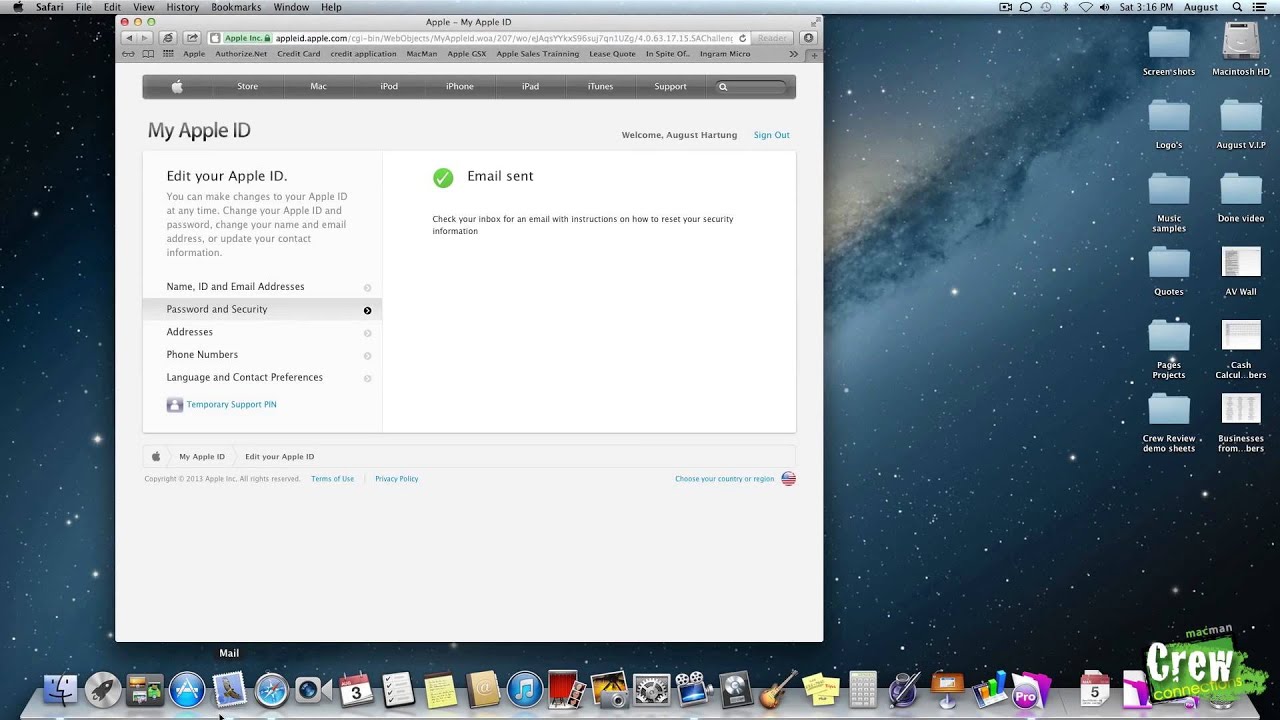Open the File menu
The width and height of the screenshot is (1280, 720).
(x=84, y=7)
